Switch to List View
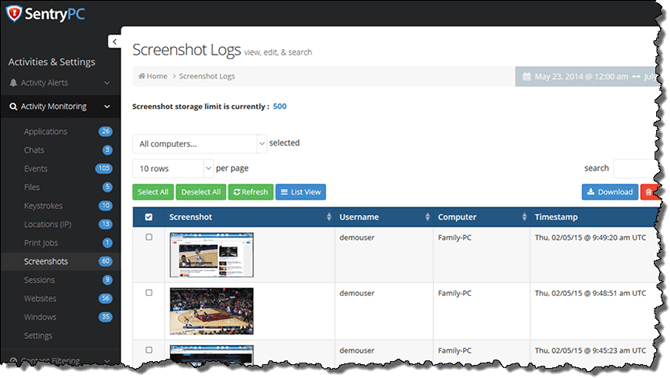670x378 pixels. tap(301, 192)
